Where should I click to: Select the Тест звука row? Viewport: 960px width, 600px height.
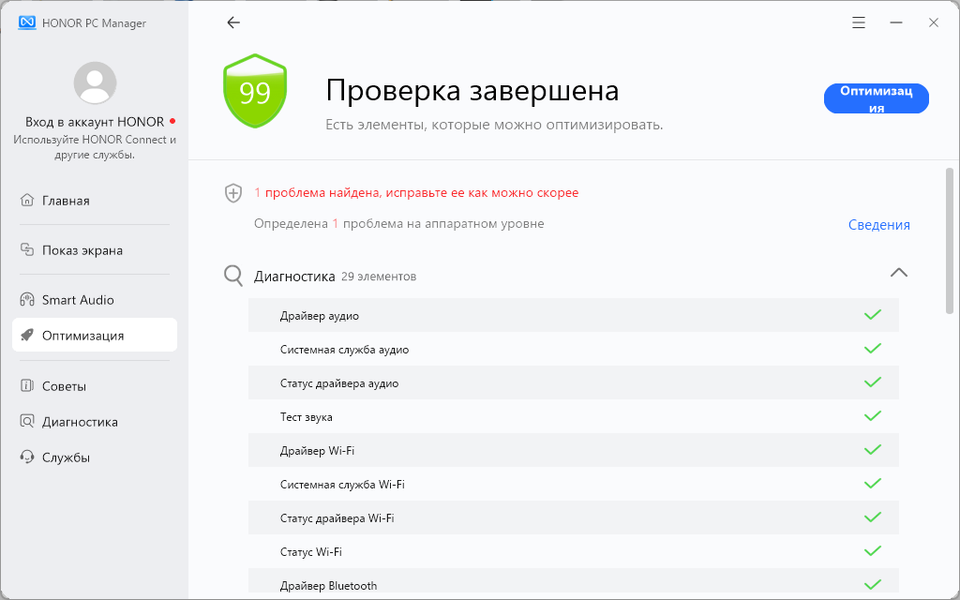(574, 416)
